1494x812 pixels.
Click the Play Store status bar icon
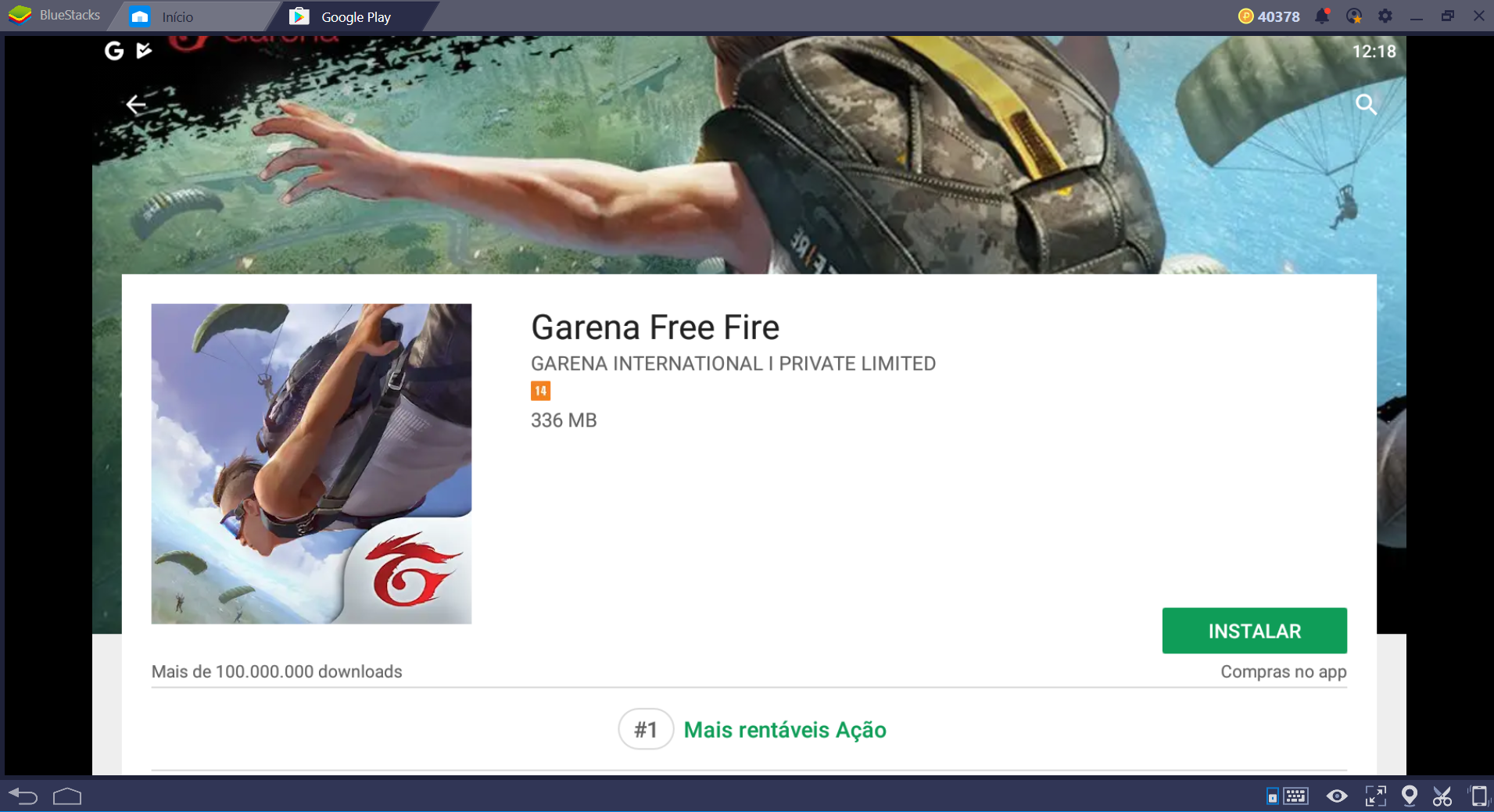pyautogui.click(x=144, y=51)
